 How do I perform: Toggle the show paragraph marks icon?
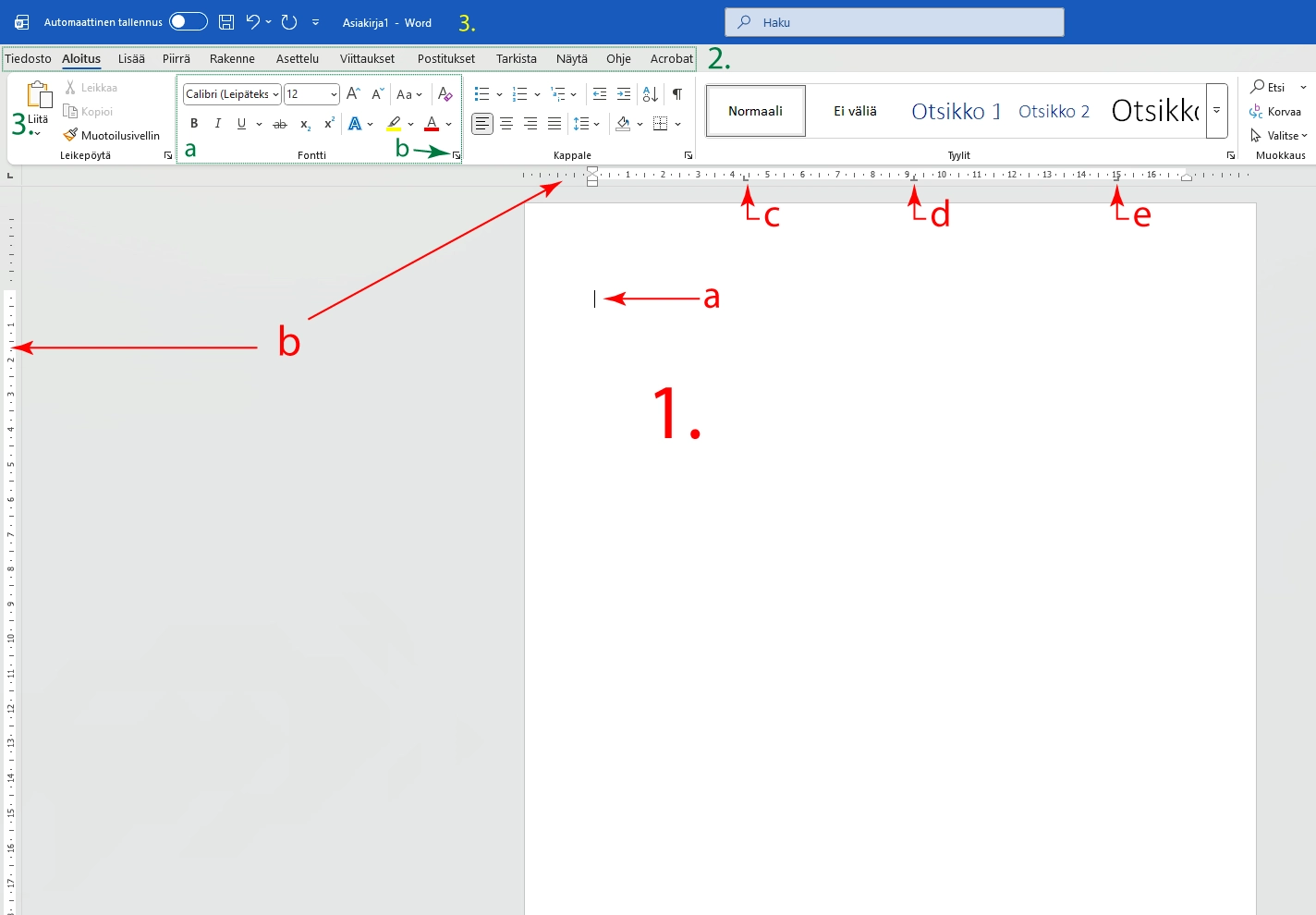tap(677, 94)
